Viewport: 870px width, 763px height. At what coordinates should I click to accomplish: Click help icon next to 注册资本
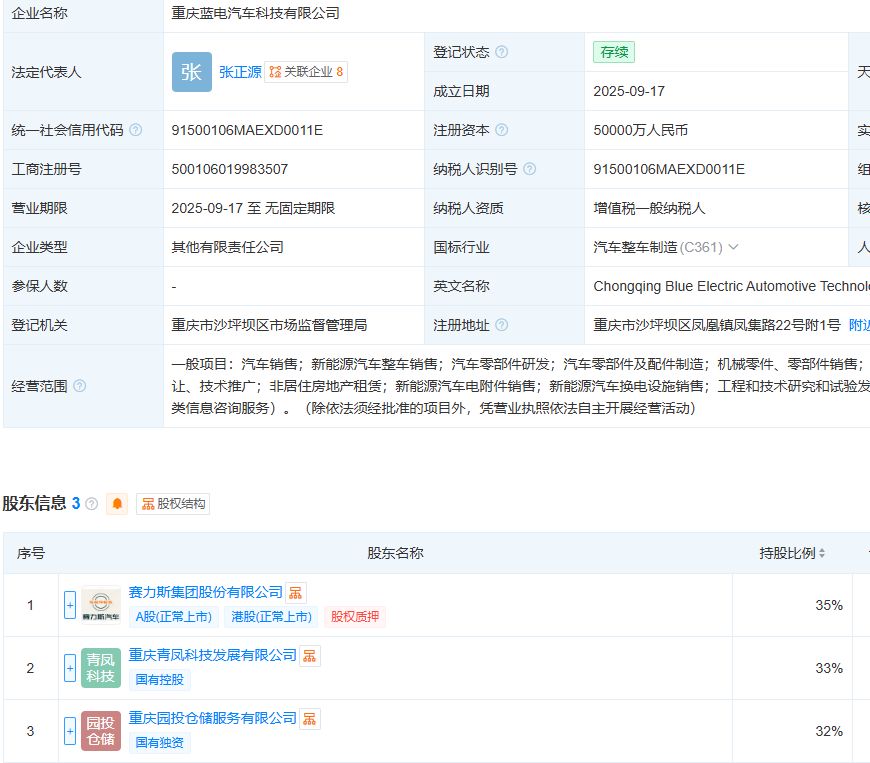click(x=501, y=130)
